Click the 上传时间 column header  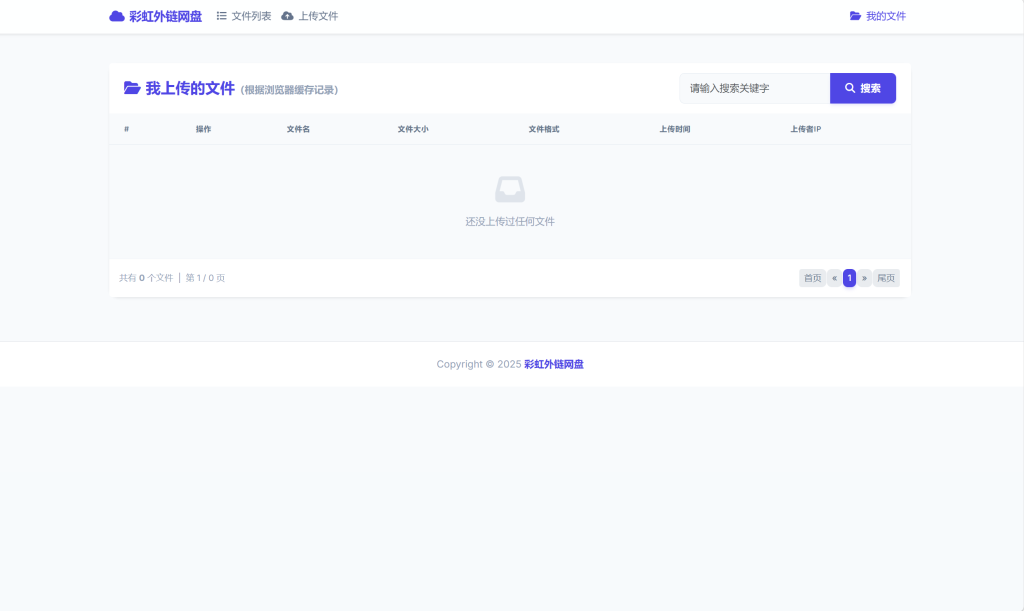(674, 130)
